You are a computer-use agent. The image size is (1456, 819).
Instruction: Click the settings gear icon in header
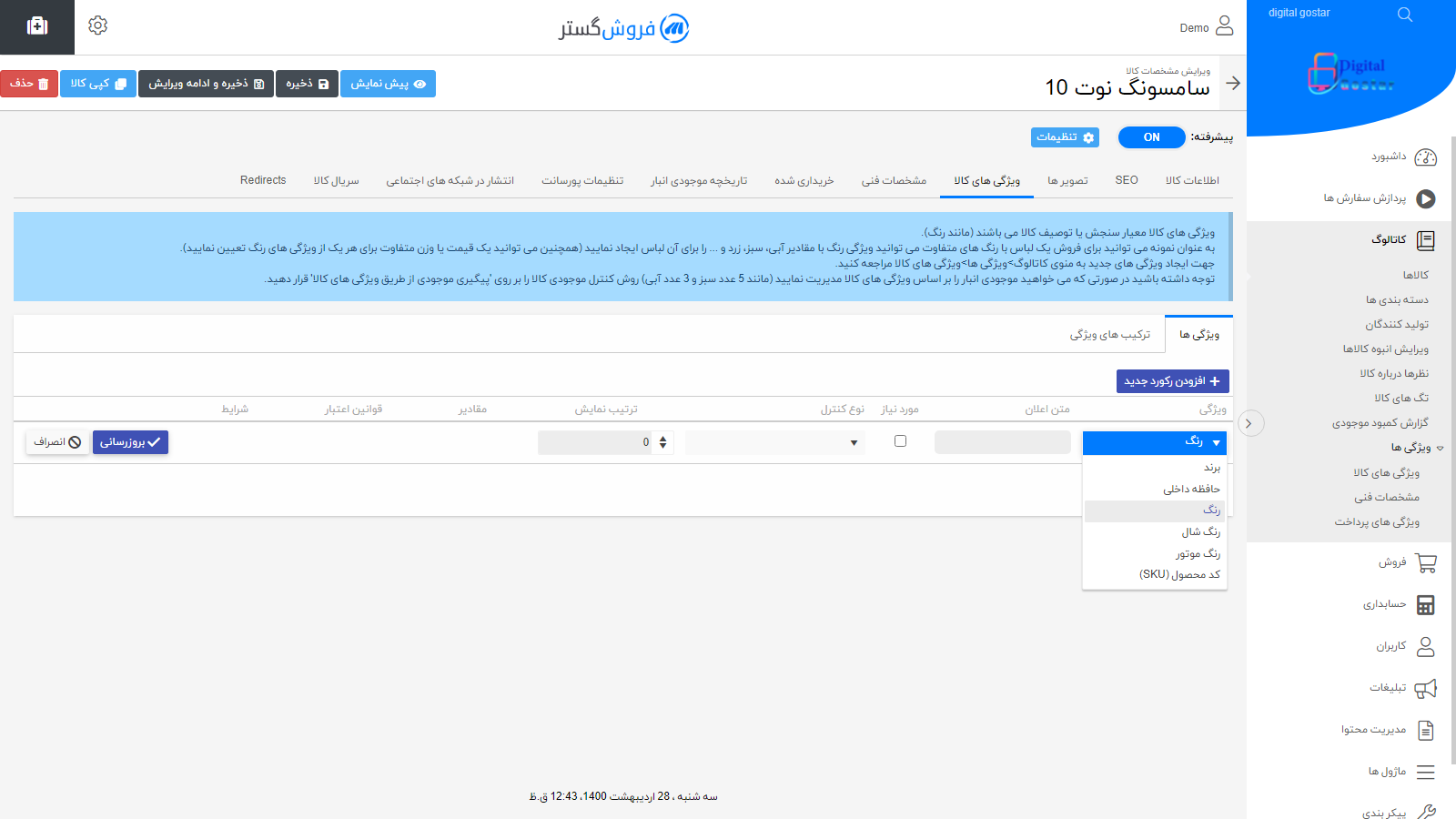point(98,25)
